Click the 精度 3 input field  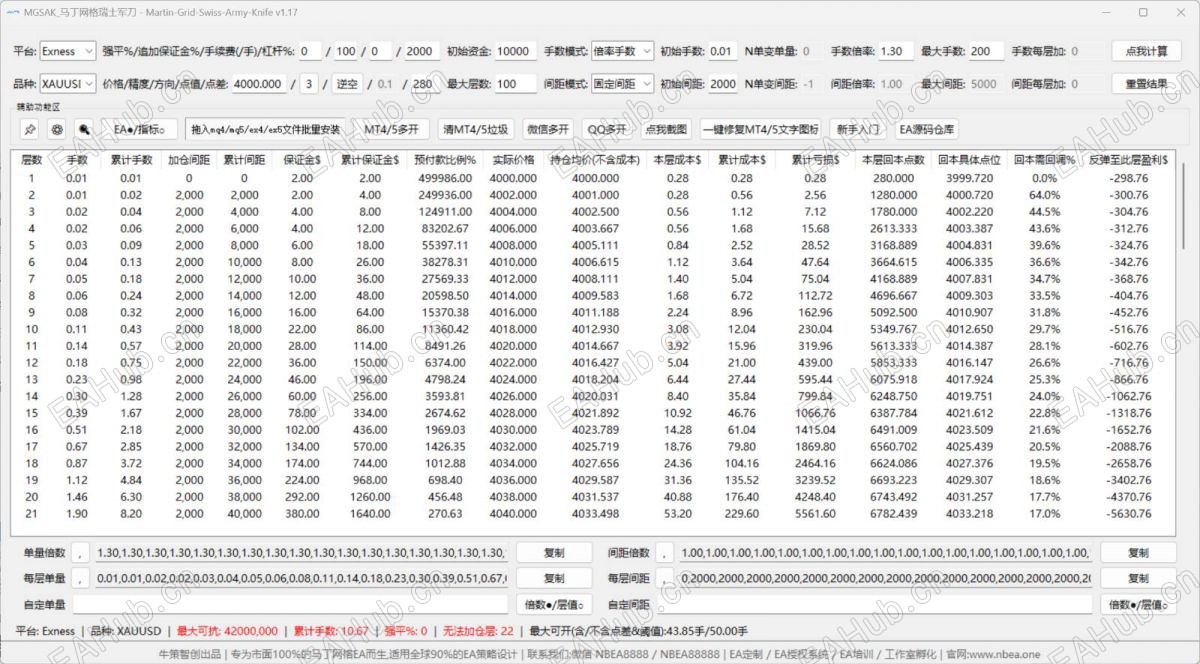pyautogui.click(x=309, y=84)
